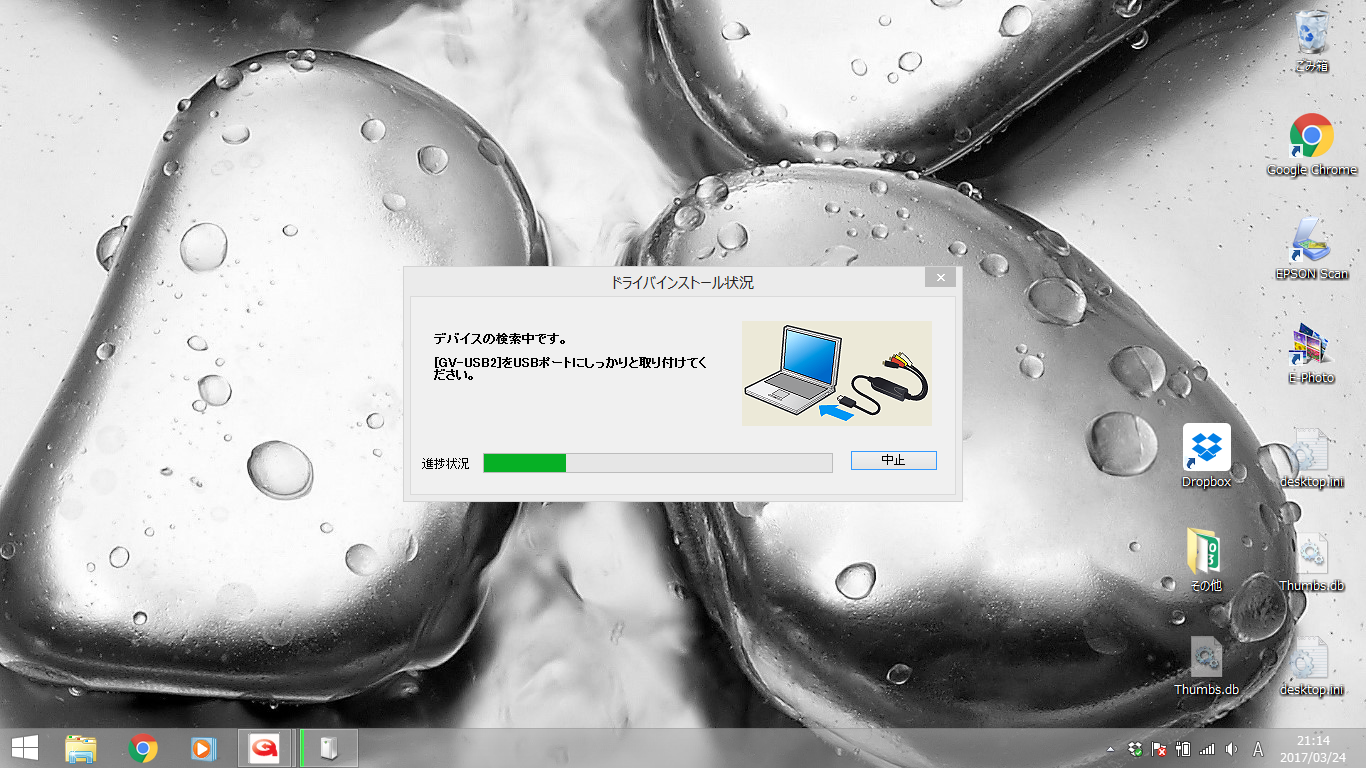Viewport: 1366px width, 768px height.
Task: Select the EPSON Scan desktop shortcut
Action: (1311, 249)
